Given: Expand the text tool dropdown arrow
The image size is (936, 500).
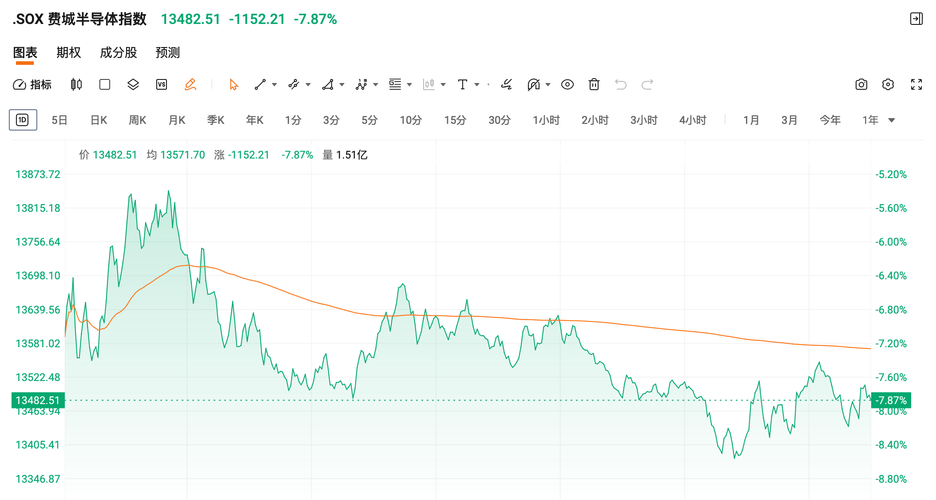Looking at the screenshot, I should [477, 85].
